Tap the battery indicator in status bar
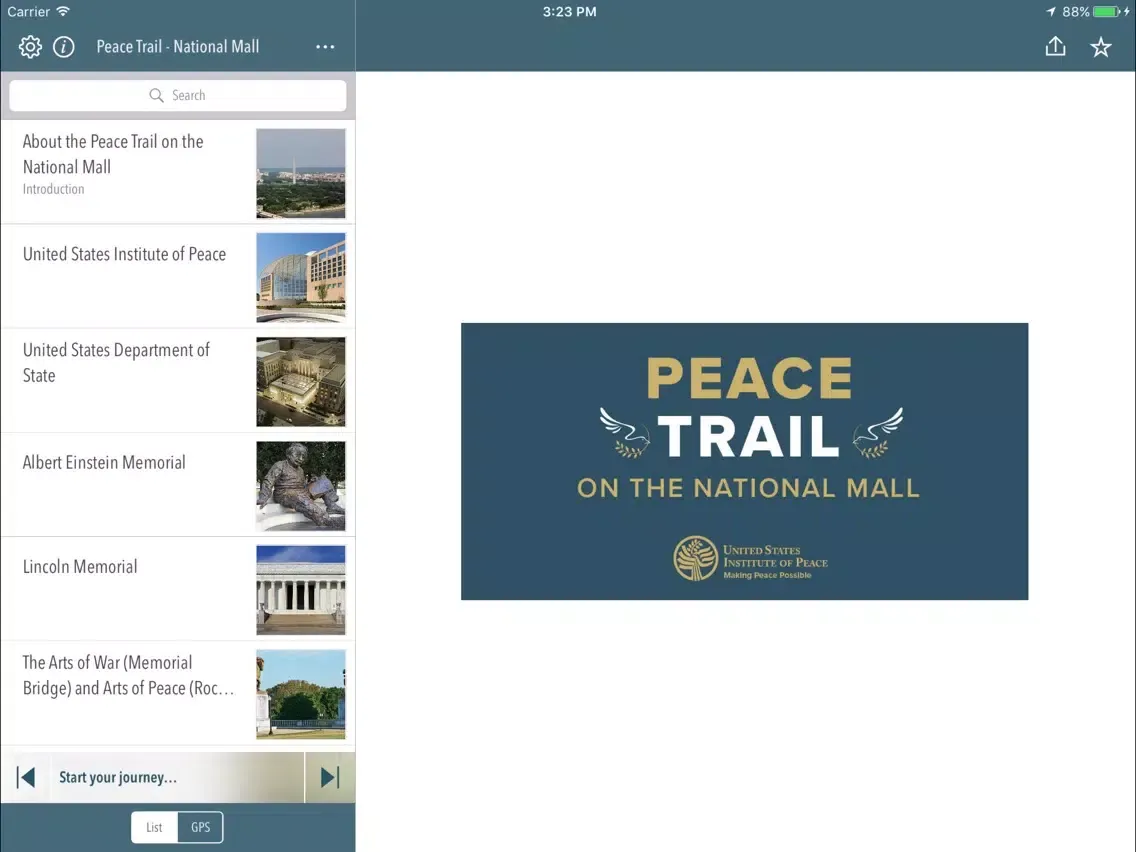This screenshot has width=1136, height=852. click(x=1107, y=12)
